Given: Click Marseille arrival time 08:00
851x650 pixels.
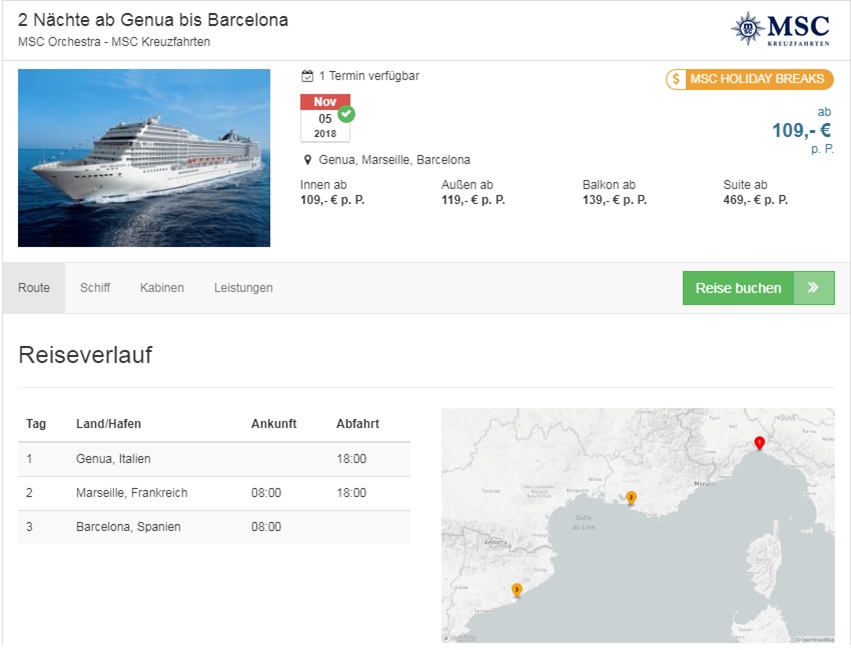Looking at the screenshot, I should [266, 493].
